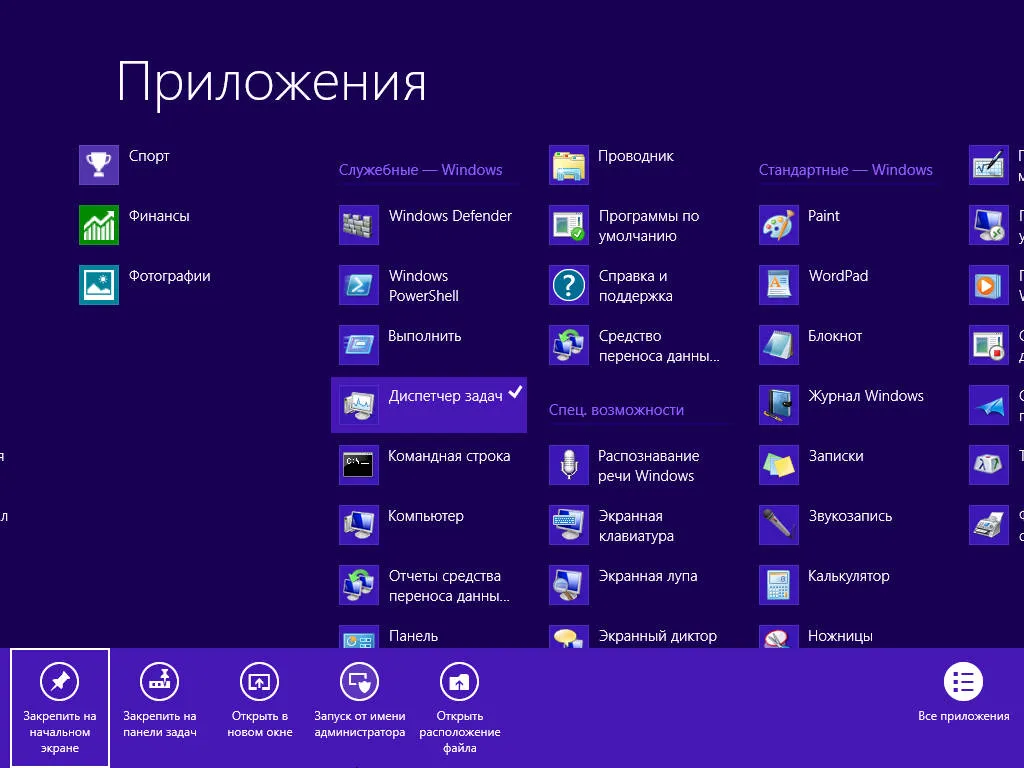Open the Компьютер icon
Screen dimensions: 1024x768
(359, 525)
